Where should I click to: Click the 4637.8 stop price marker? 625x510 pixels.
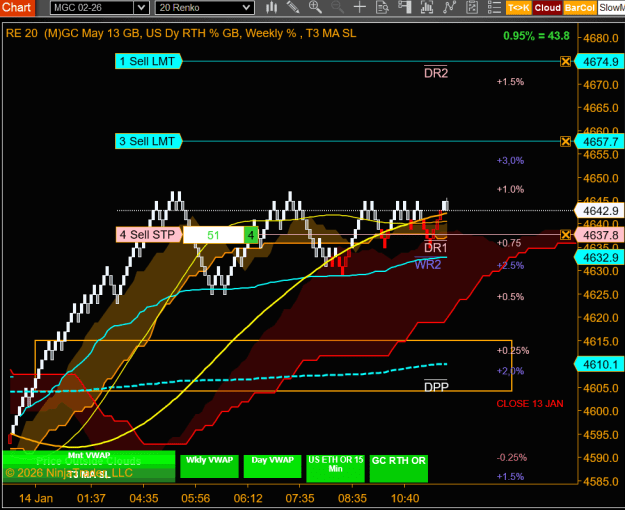(600, 235)
